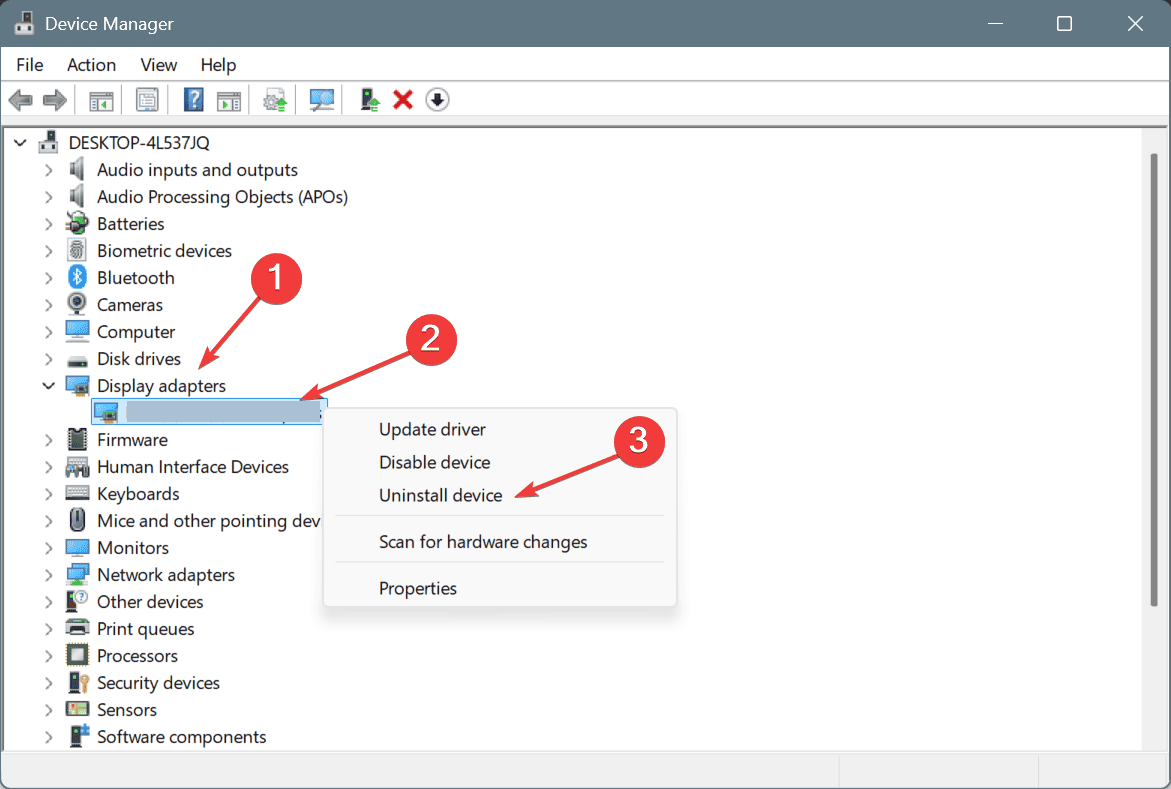The image size is (1171, 789).
Task: Expand the Bluetooth chevron
Action: 49,278
